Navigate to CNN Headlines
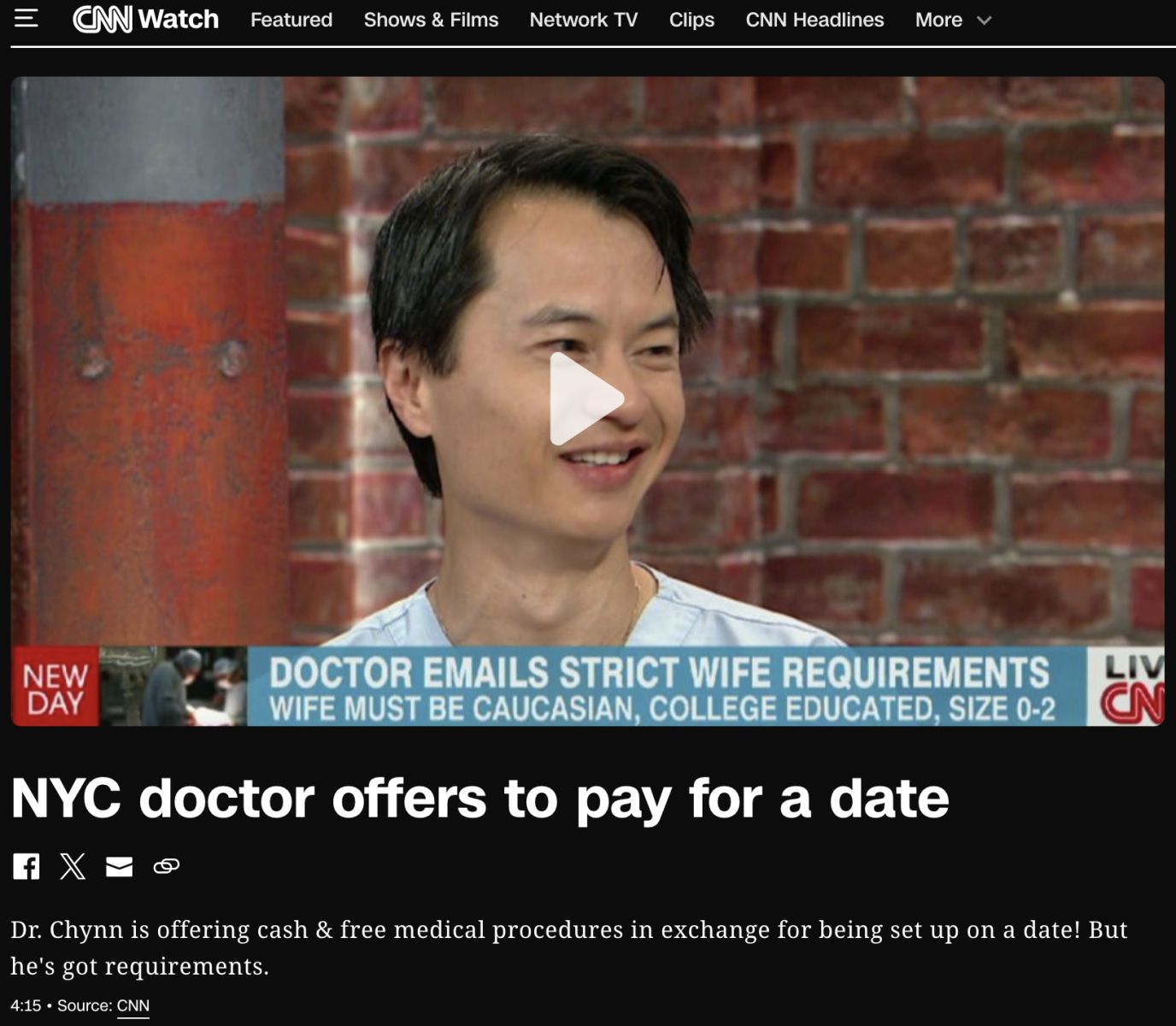 click(x=814, y=20)
